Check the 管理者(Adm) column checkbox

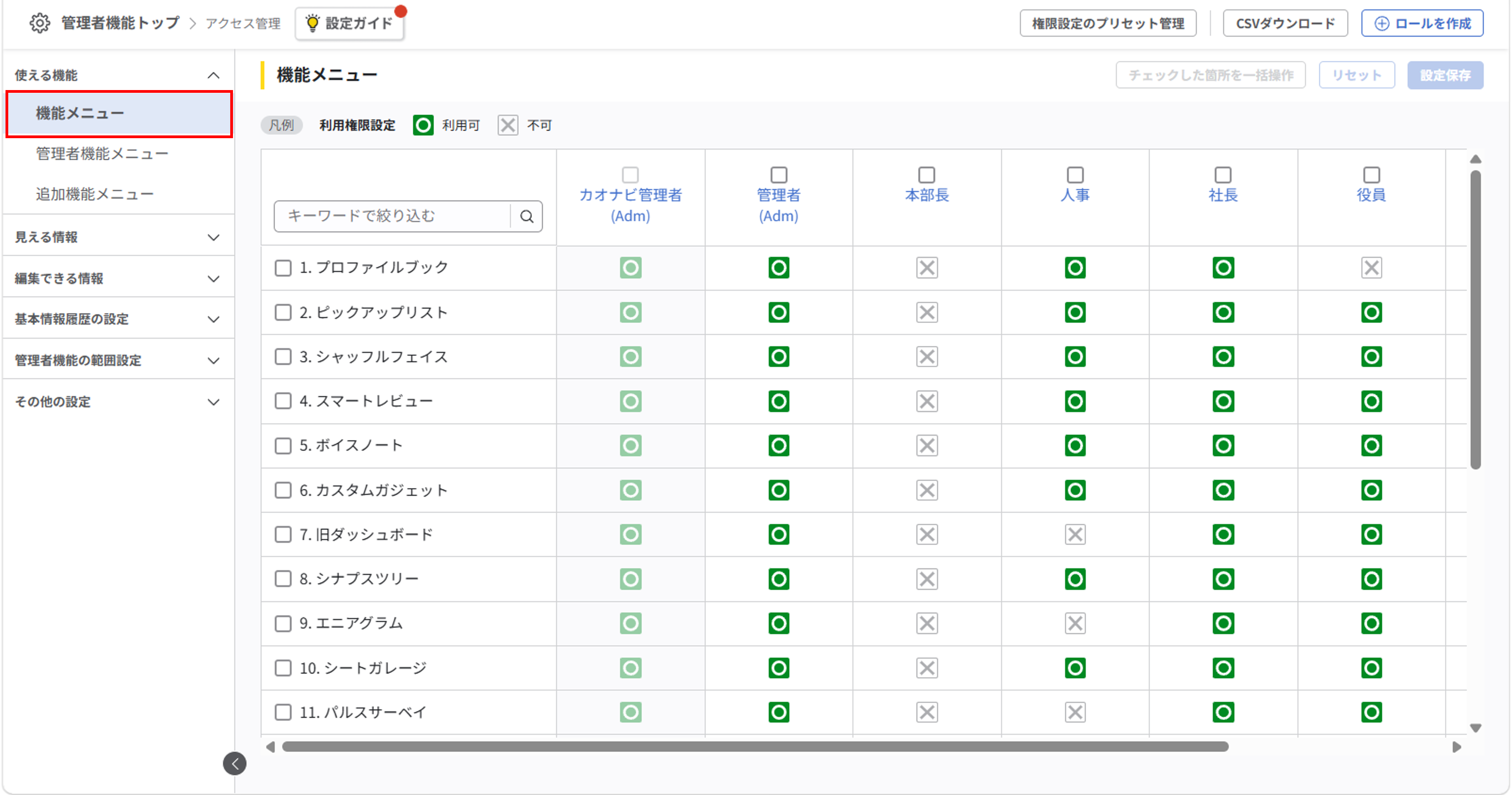[x=778, y=175]
